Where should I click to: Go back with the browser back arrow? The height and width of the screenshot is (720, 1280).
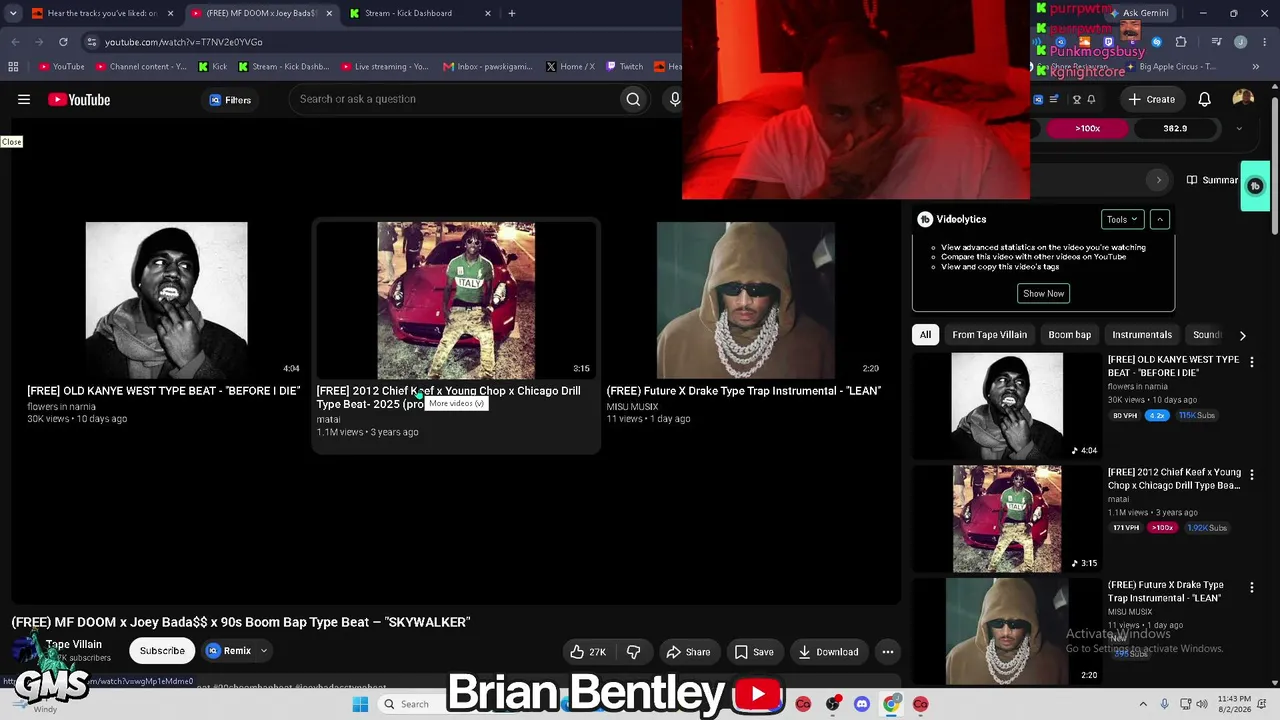coord(15,42)
